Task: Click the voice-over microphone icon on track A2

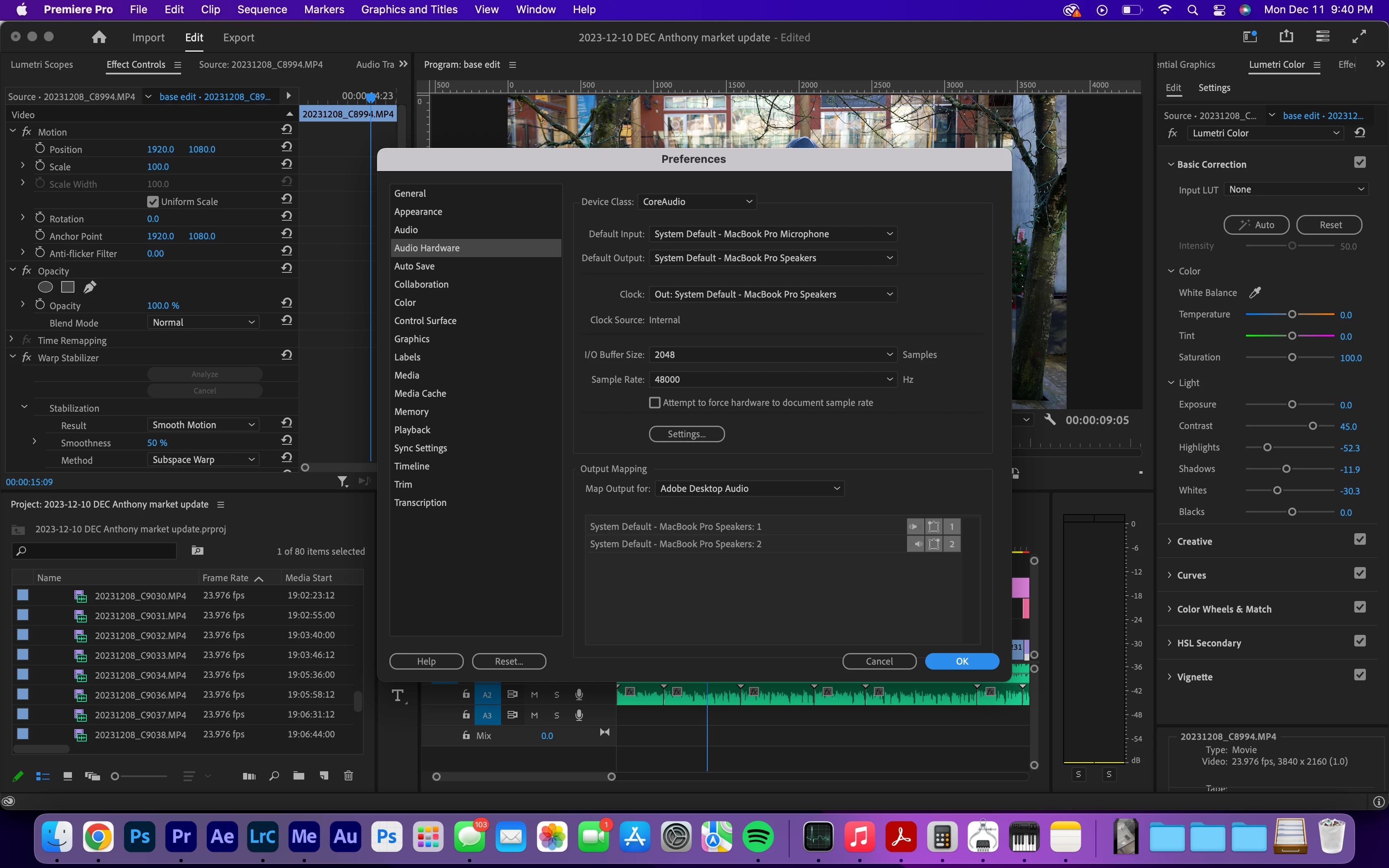Action: point(579,695)
